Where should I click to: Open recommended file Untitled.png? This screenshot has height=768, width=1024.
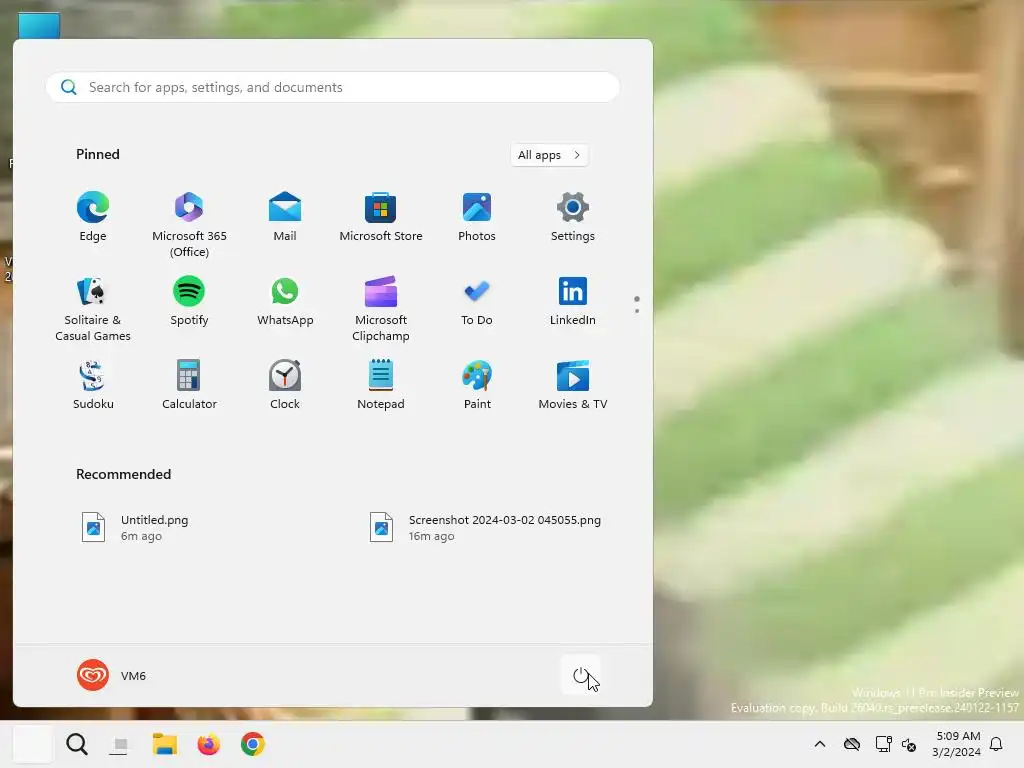pos(135,528)
